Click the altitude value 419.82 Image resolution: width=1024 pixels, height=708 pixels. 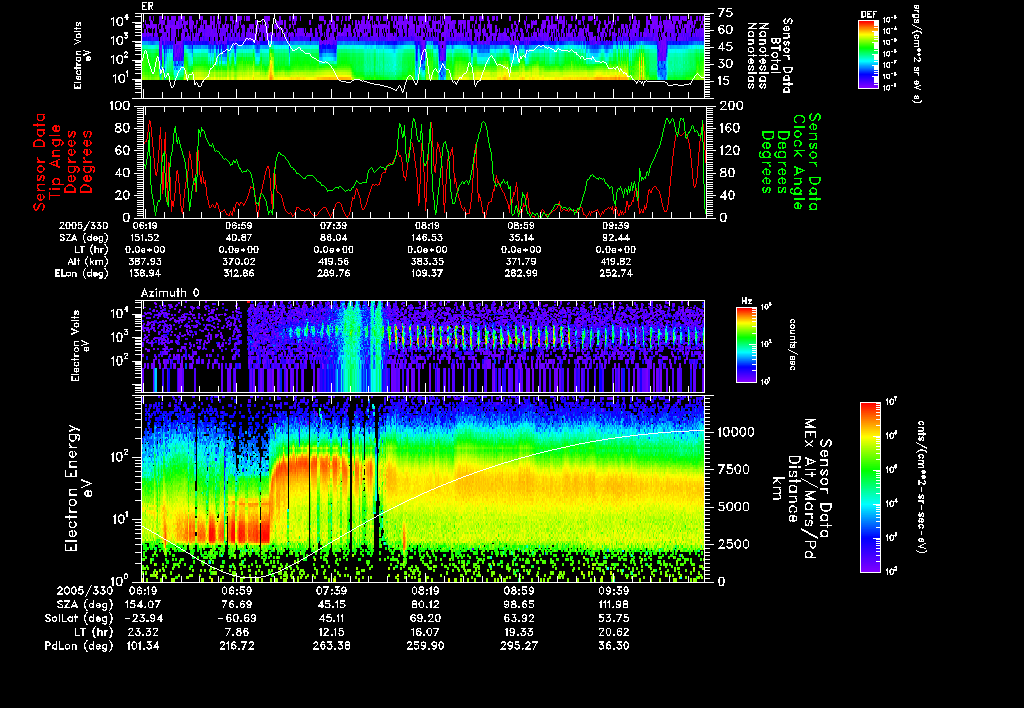pyautogui.click(x=615, y=261)
